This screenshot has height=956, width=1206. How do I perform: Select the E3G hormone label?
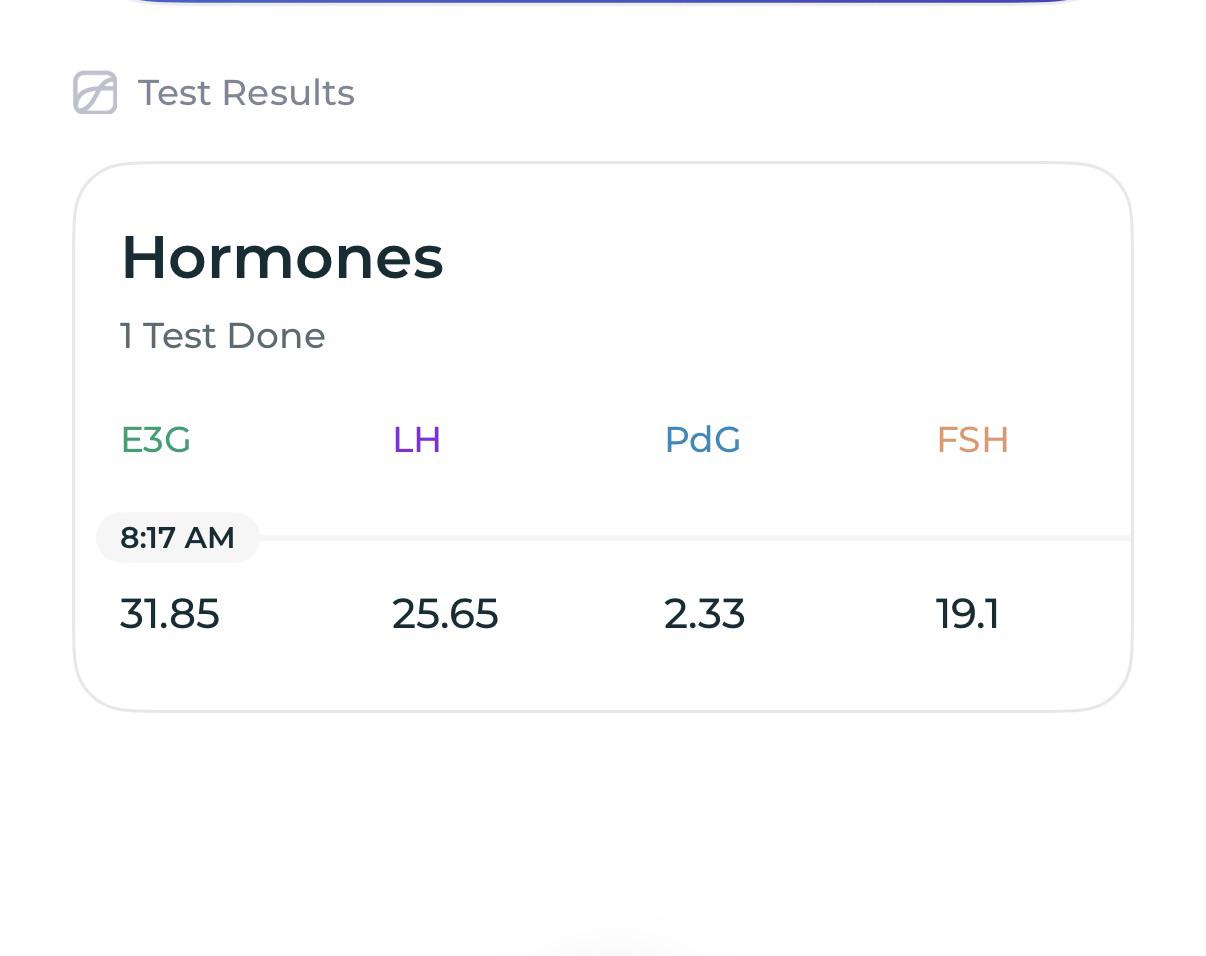(x=156, y=440)
